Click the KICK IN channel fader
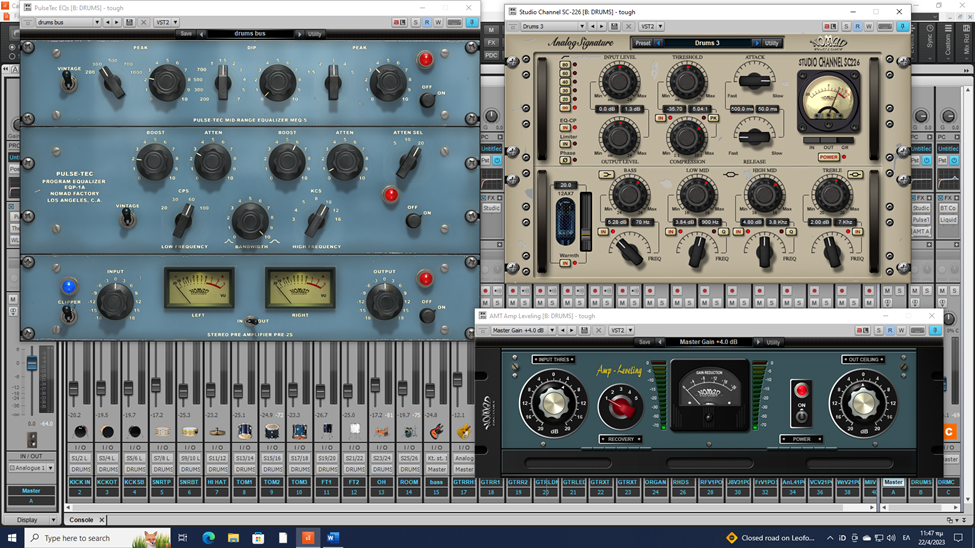 pyautogui.click(x=73, y=389)
